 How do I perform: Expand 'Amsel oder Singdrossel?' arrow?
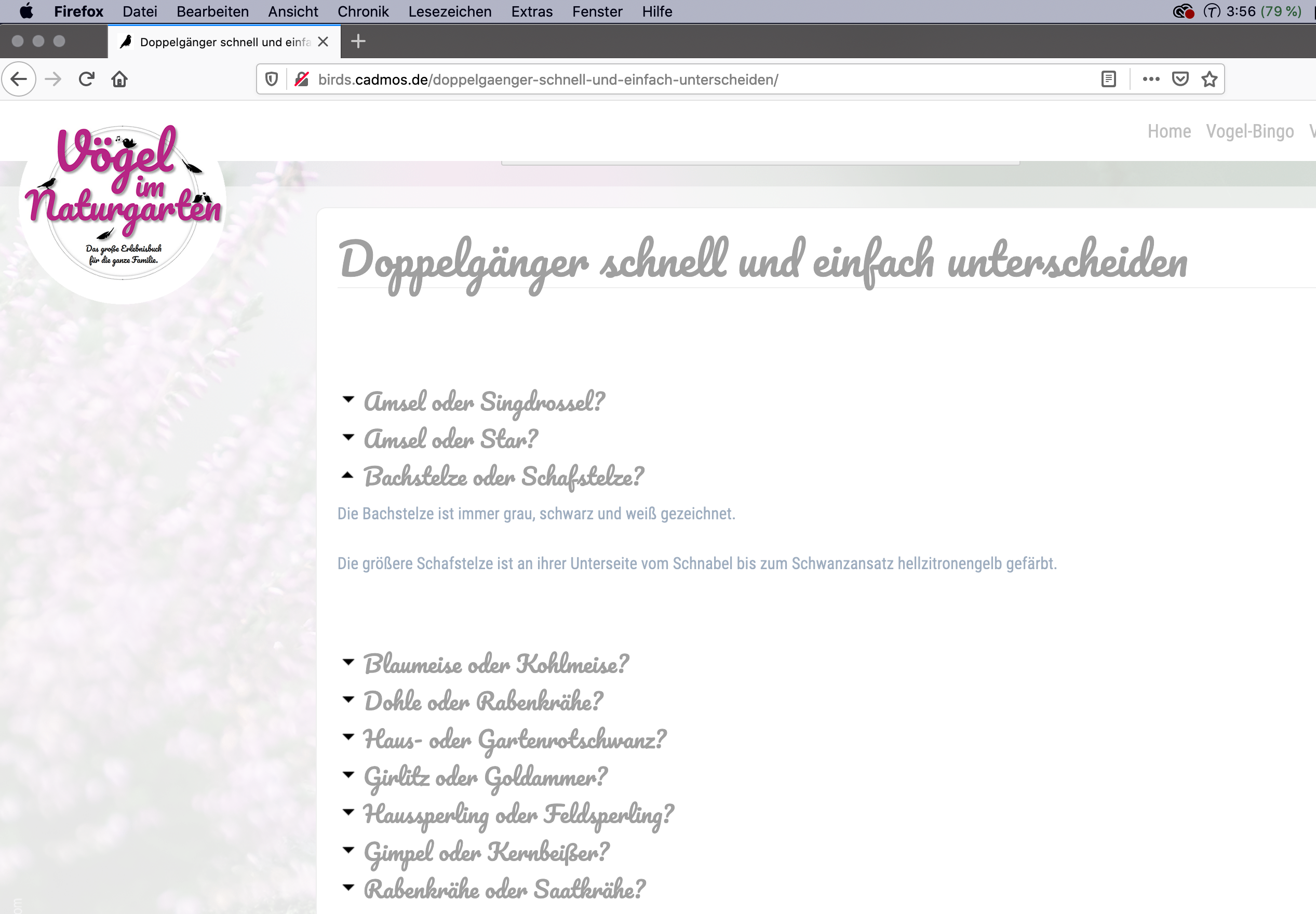point(347,399)
